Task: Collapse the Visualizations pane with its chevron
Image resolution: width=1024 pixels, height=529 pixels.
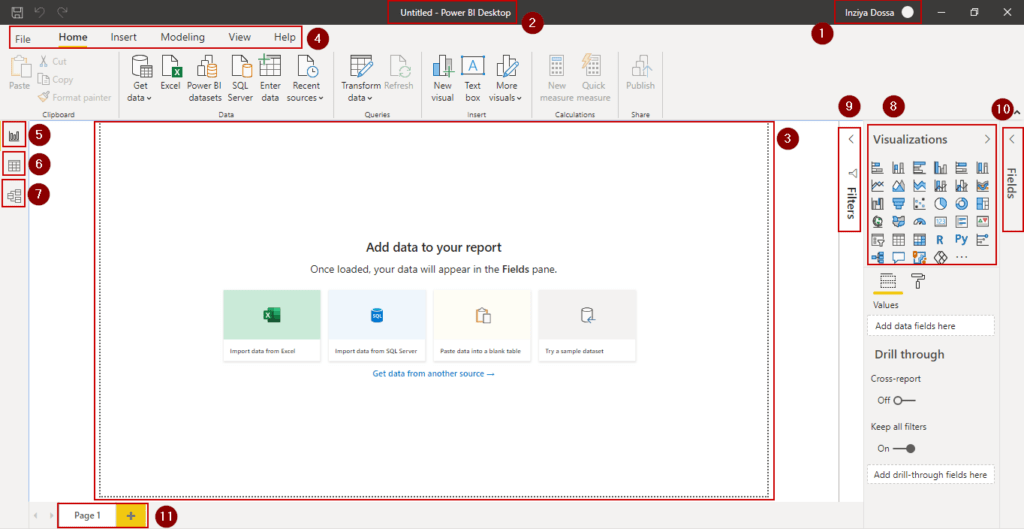Action: point(987,139)
